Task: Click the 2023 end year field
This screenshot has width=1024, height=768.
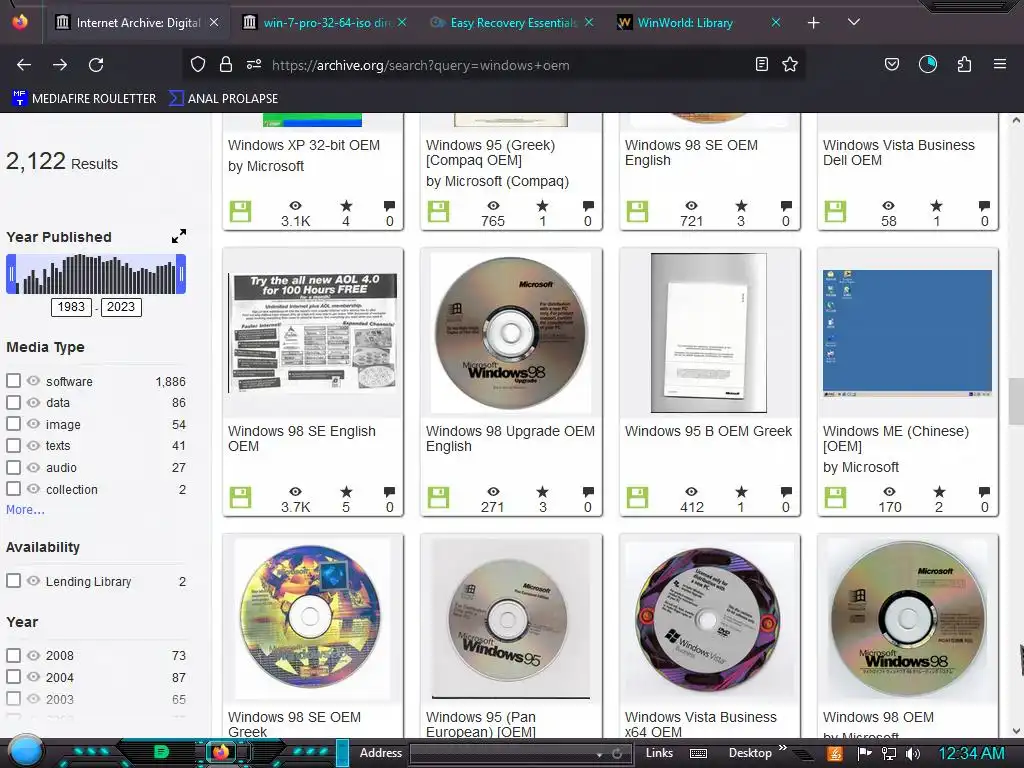Action: pos(121,306)
